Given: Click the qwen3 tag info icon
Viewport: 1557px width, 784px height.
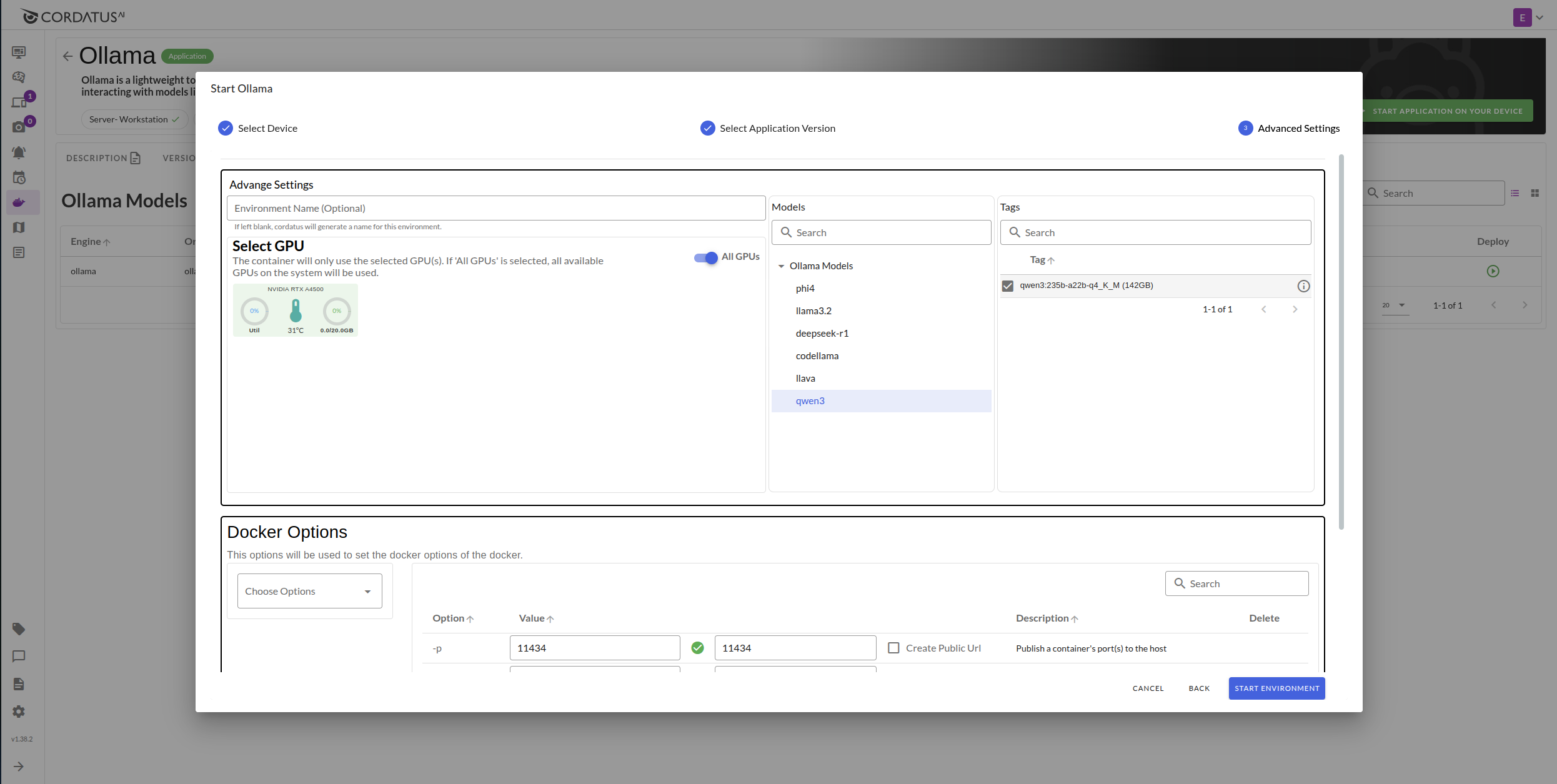Looking at the screenshot, I should coord(1303,286).
